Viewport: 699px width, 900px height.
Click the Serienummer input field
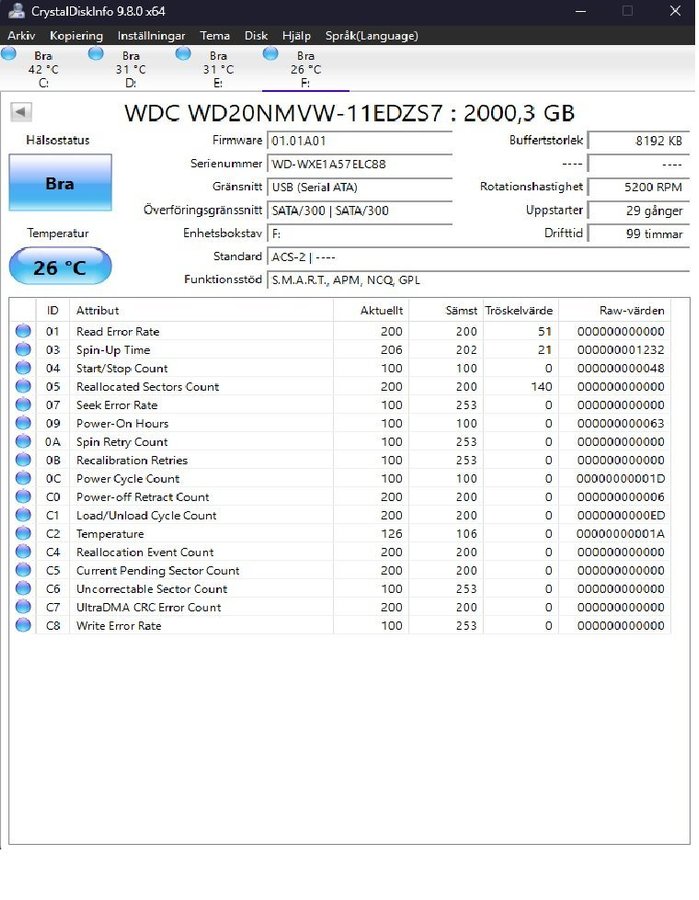(359, 164)
